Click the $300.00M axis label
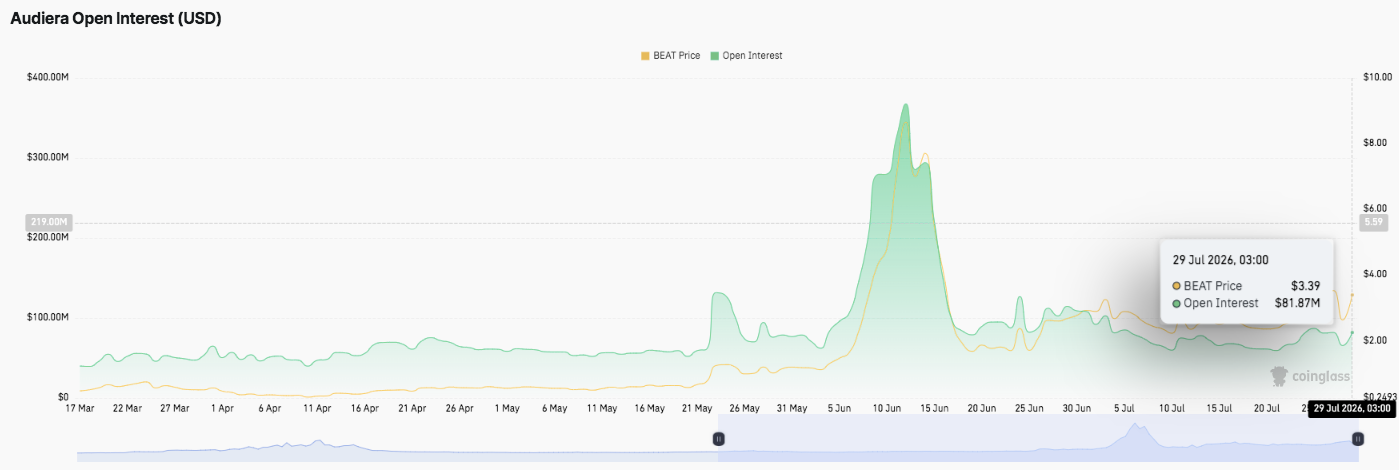The image size is (1399, 470). coord(47,157)
